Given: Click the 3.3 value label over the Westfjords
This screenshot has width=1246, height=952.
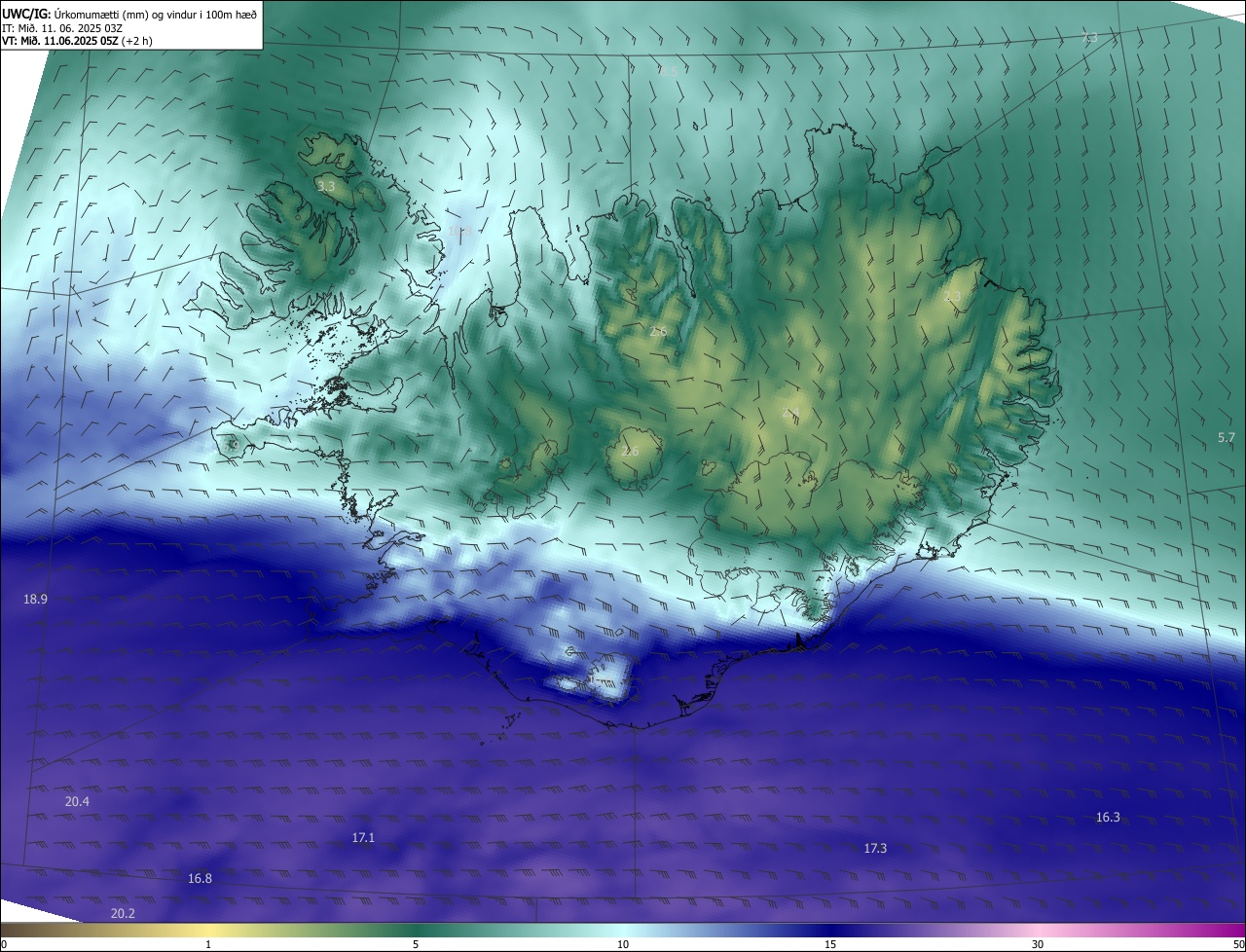Looking at the screenshot, I should click(x=325, y=185).
